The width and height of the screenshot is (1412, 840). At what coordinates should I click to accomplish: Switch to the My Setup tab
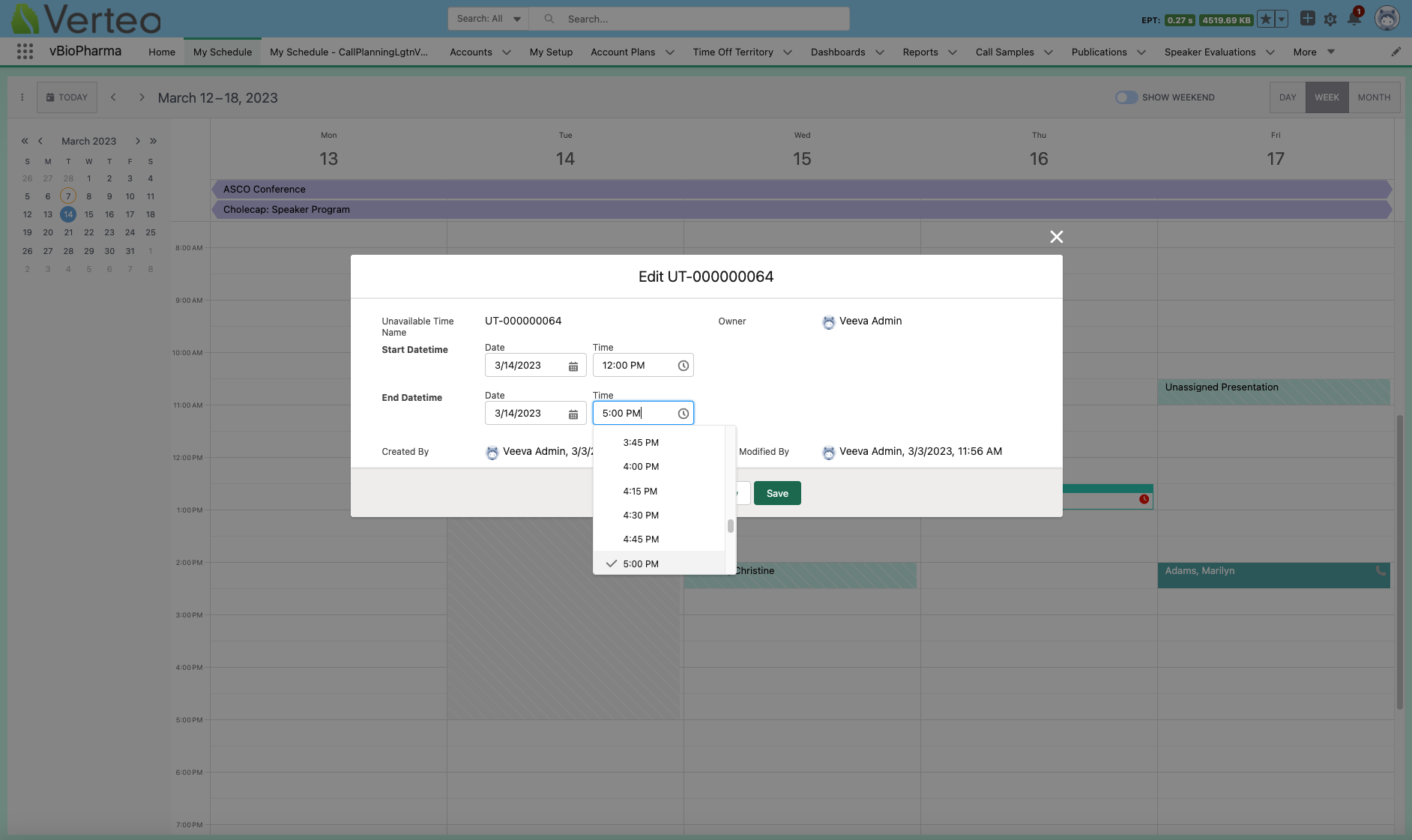pos(551,52)
